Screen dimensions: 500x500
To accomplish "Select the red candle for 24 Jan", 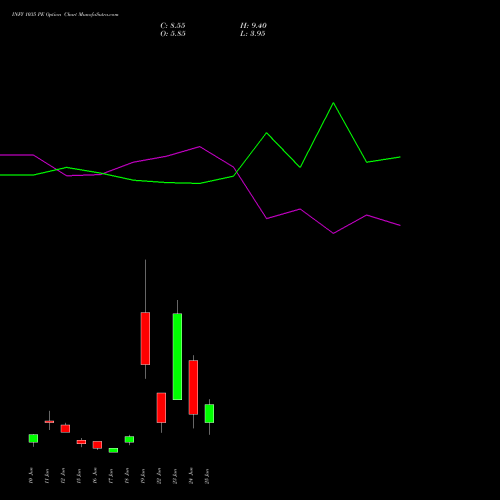I will coord(193,387).
